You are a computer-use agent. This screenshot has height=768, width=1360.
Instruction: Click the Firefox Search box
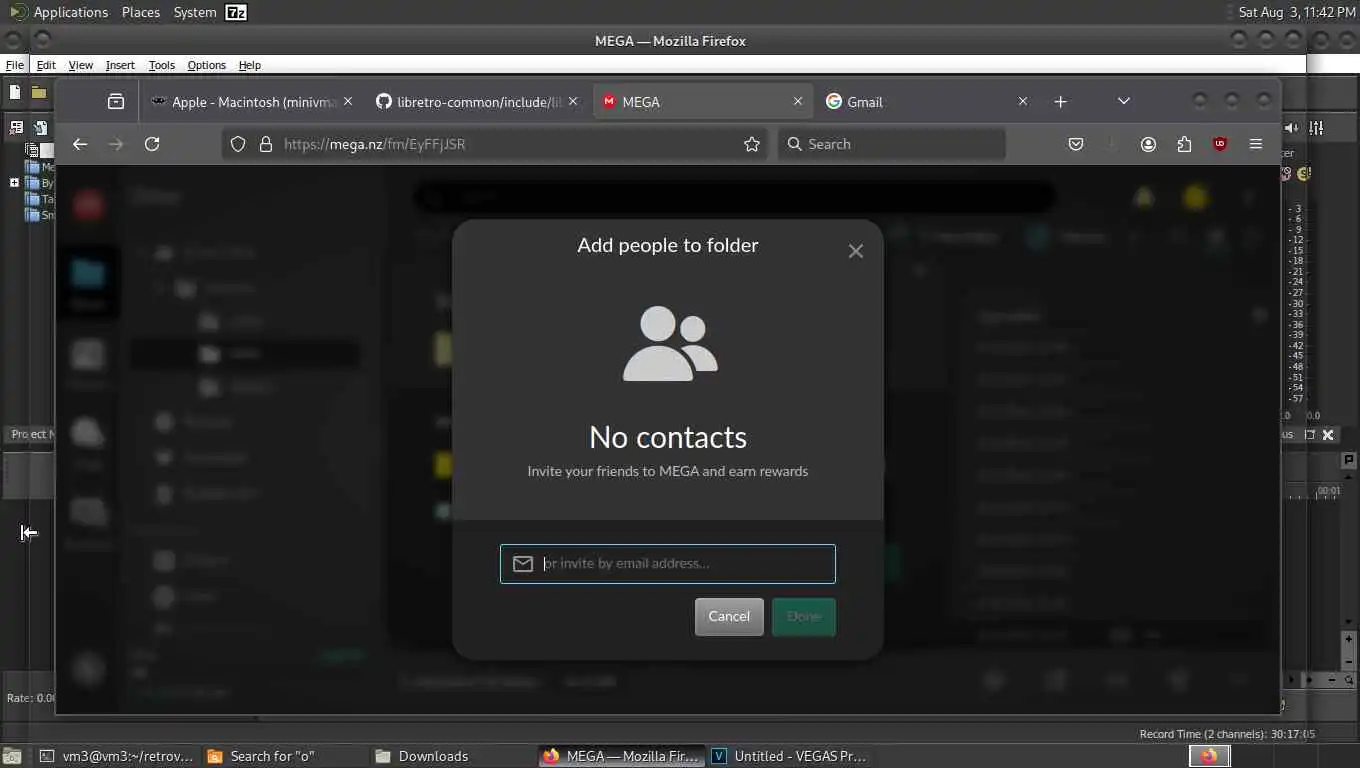(x=892, y=144)
